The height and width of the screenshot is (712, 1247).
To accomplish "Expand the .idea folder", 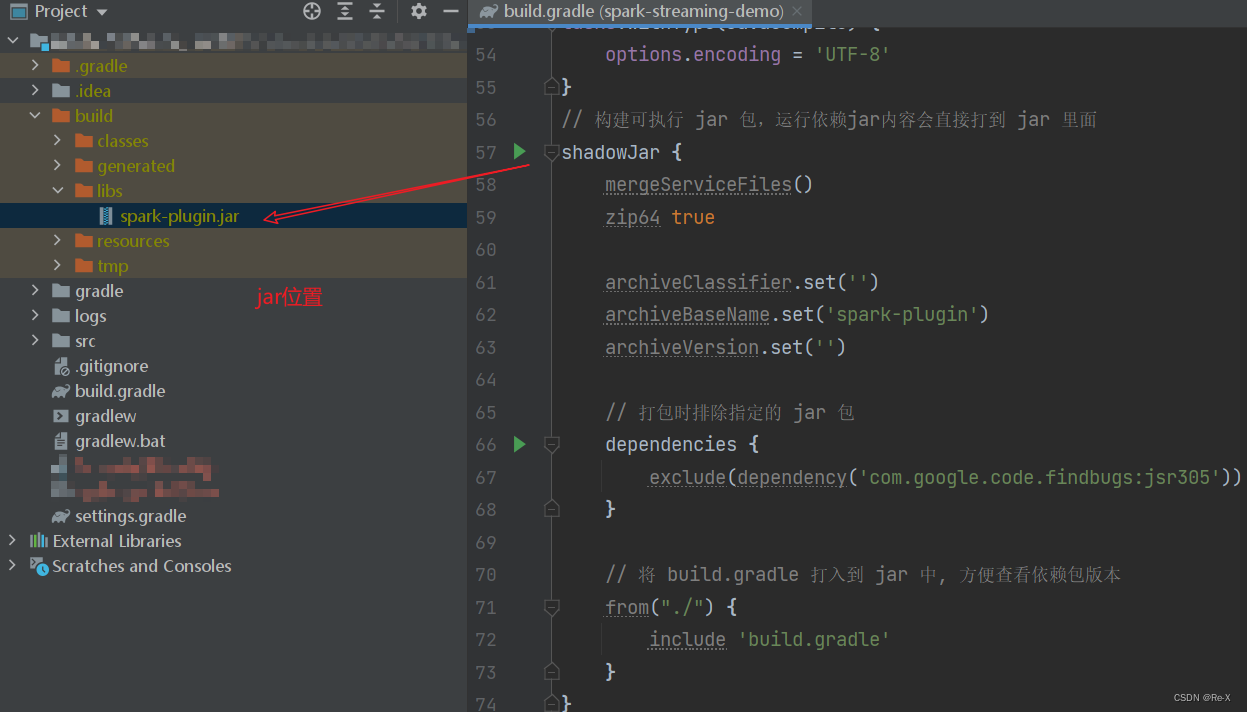I will point(35,91).
